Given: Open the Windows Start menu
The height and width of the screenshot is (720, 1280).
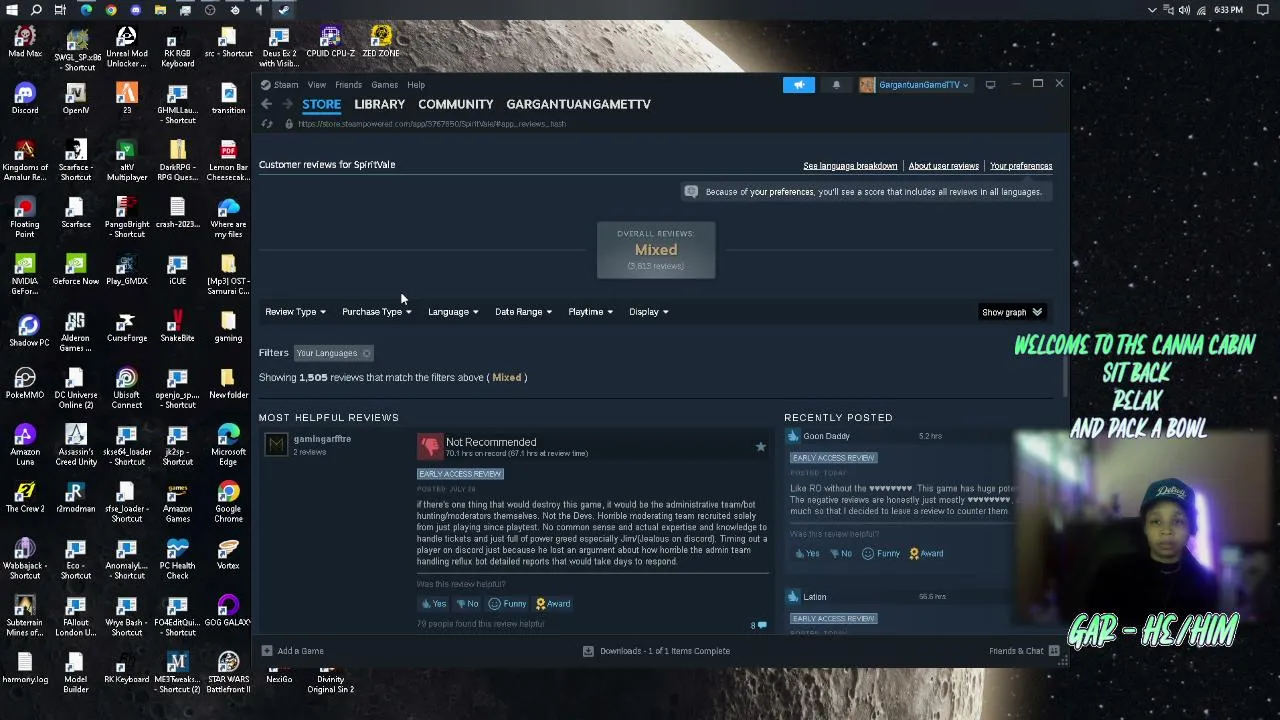Looking at the screenshot, I should pos(11,10).
